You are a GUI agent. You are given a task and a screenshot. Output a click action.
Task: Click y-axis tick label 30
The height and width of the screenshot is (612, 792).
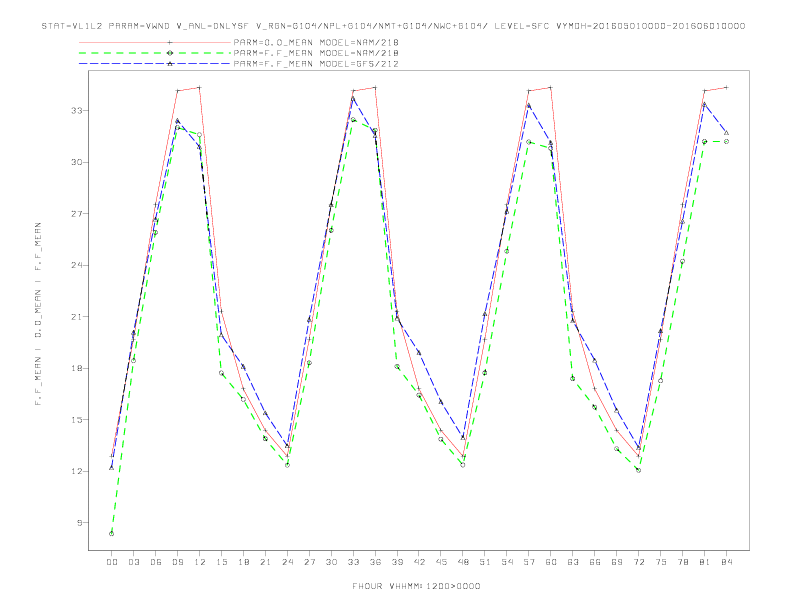click(x=77, y=162)
